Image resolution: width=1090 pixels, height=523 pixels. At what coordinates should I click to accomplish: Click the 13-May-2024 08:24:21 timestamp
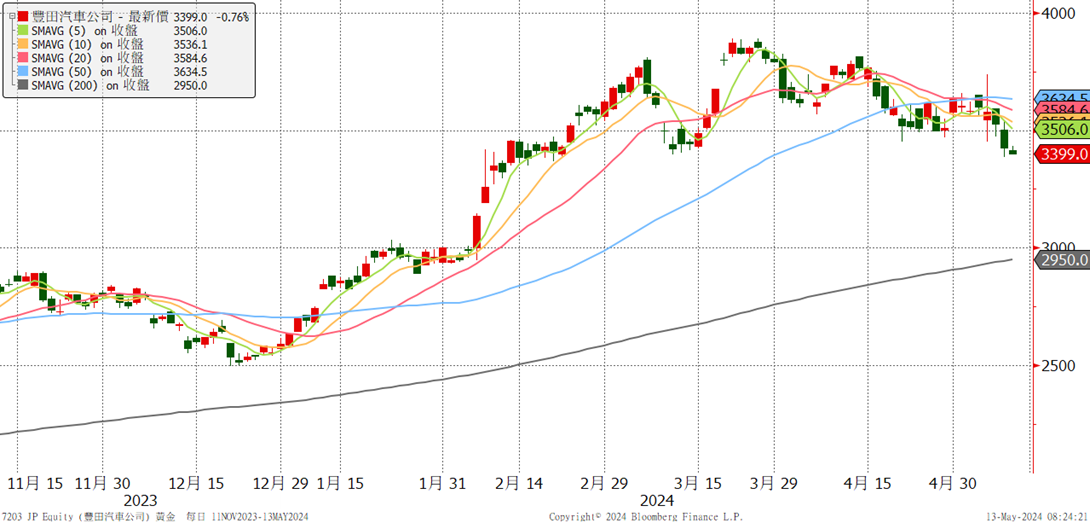(x=1038, y=517)
